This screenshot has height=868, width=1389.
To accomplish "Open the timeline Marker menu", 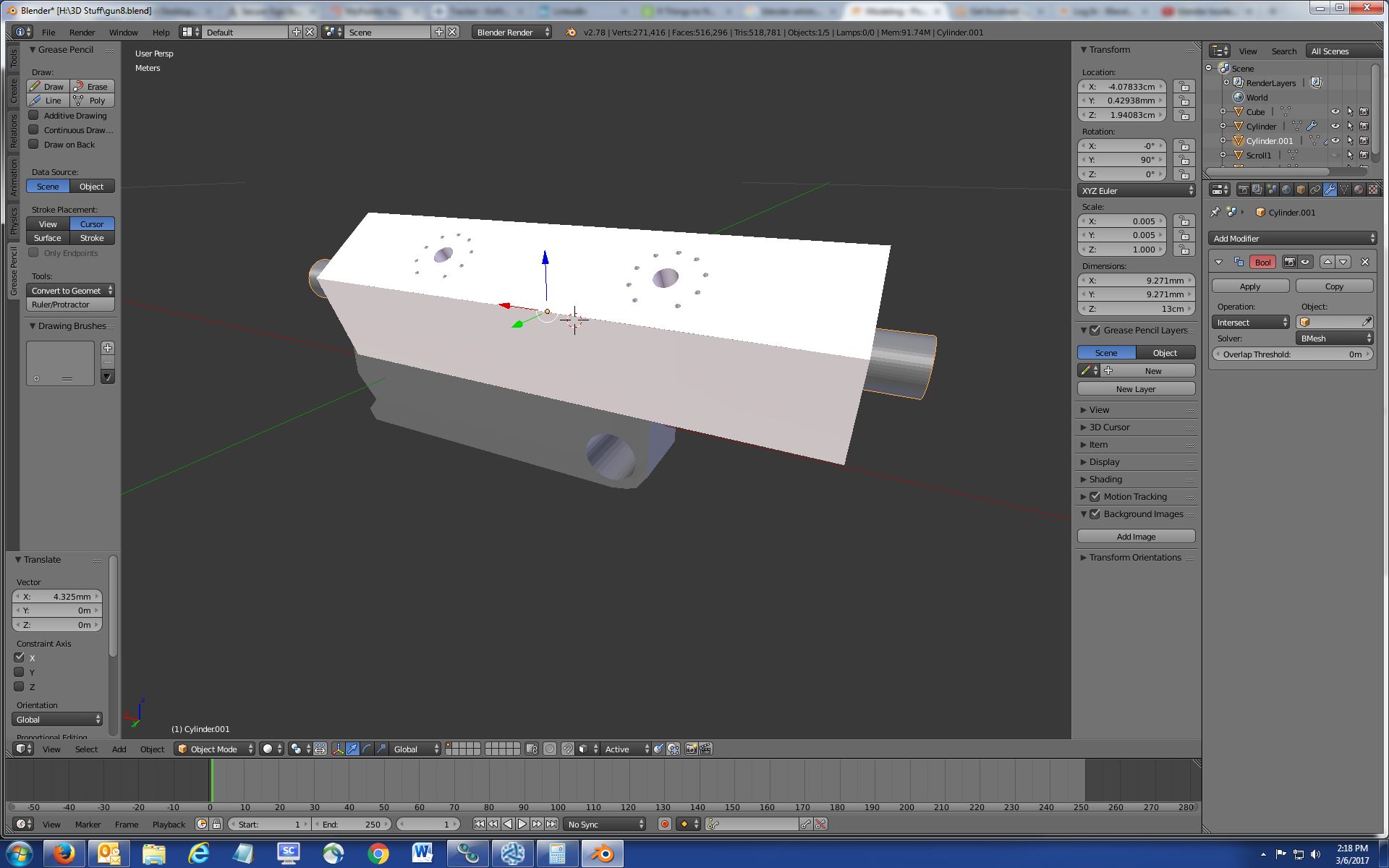I will (88, 824).
